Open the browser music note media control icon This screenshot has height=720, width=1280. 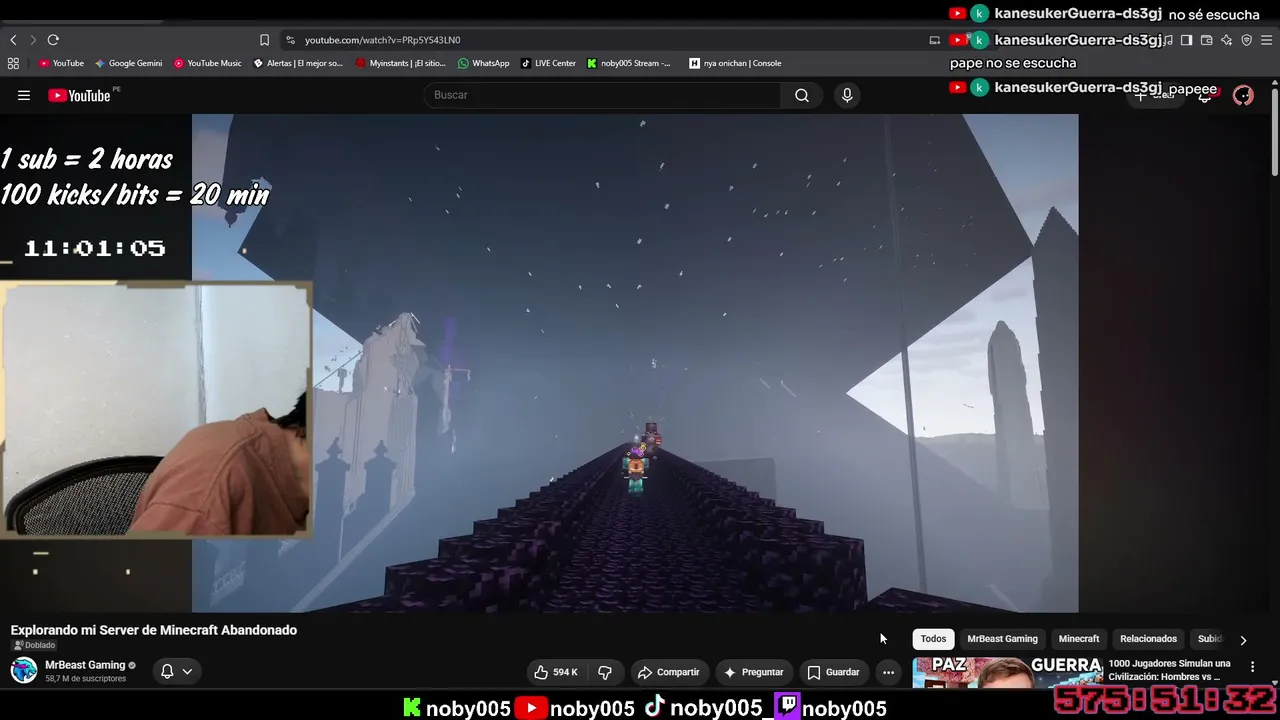tap(1168, 40)
